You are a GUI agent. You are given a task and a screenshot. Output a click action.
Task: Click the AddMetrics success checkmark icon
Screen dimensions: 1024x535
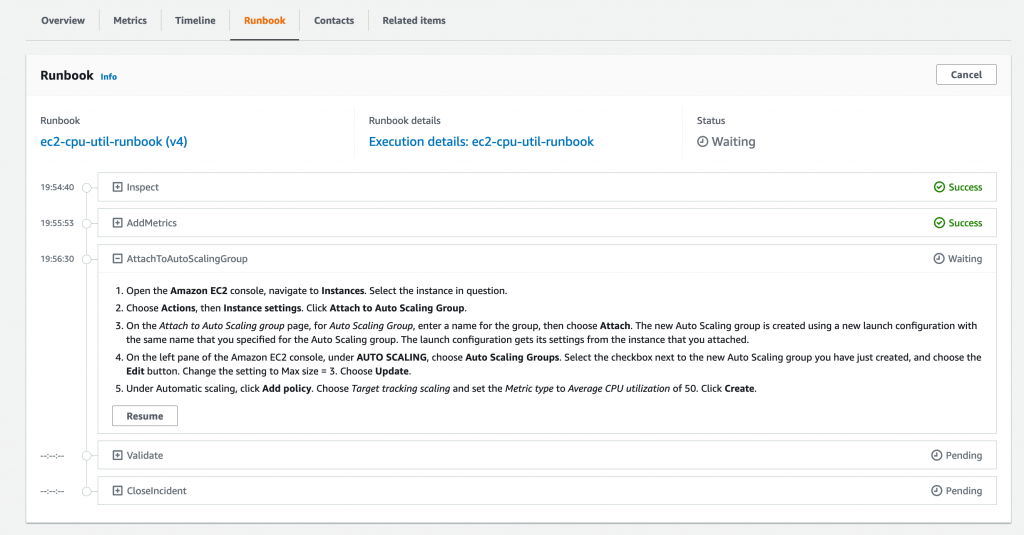click(x=939, y=223)
